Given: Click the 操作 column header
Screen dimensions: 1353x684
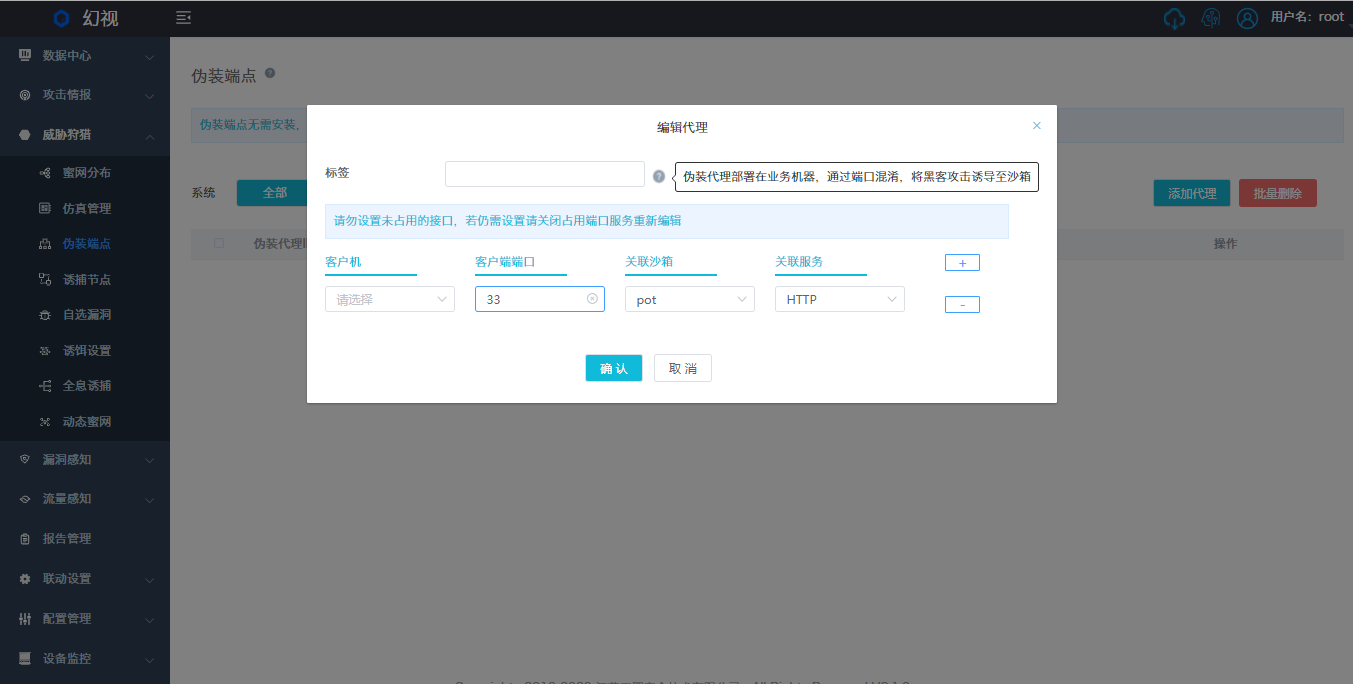Looking at the screenshot, I should tap(1226, 243).
